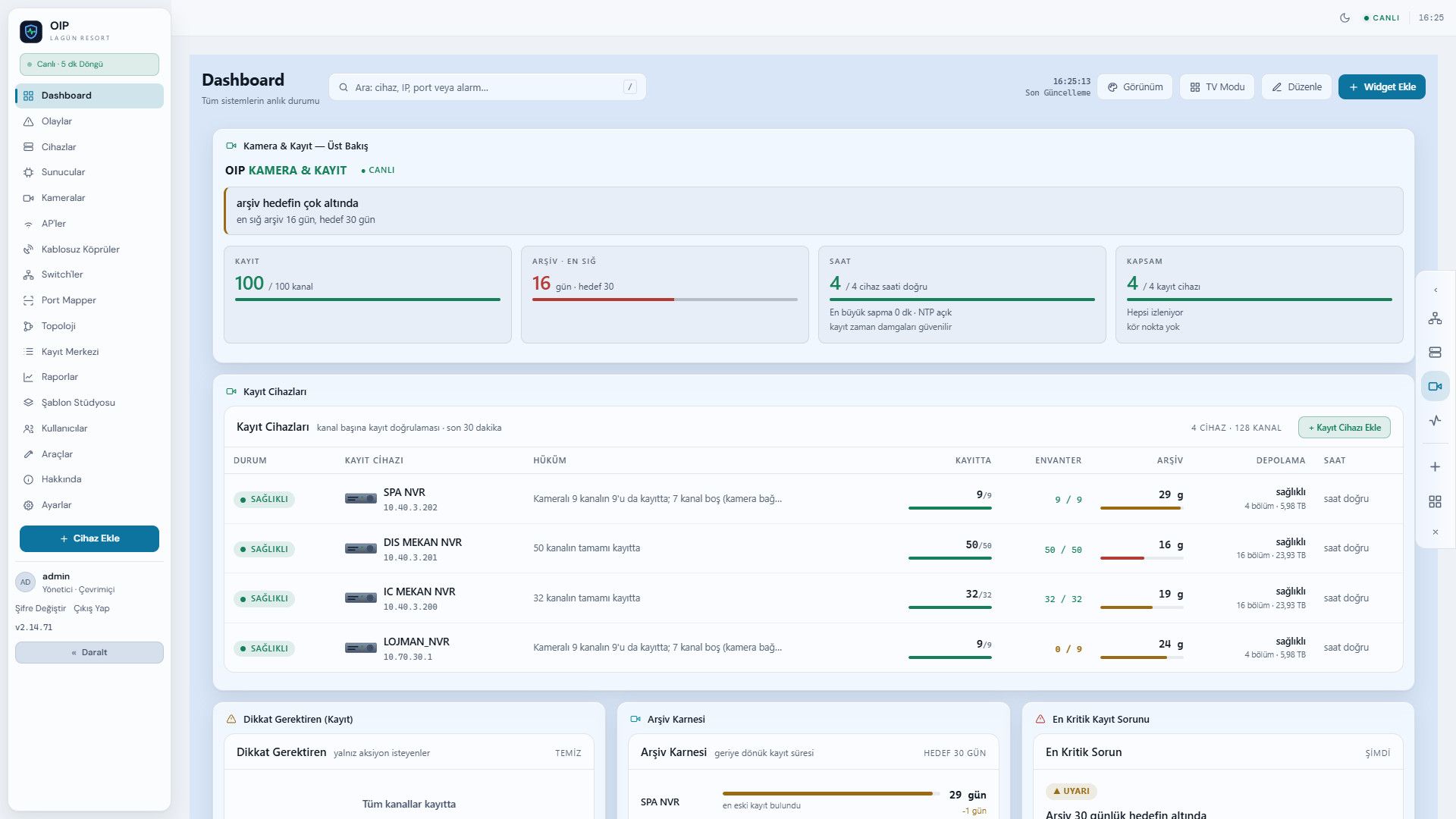The image size is (1456, 819).
Task: Collapse right rail with chevron arrow
Action: point(1435,290)
